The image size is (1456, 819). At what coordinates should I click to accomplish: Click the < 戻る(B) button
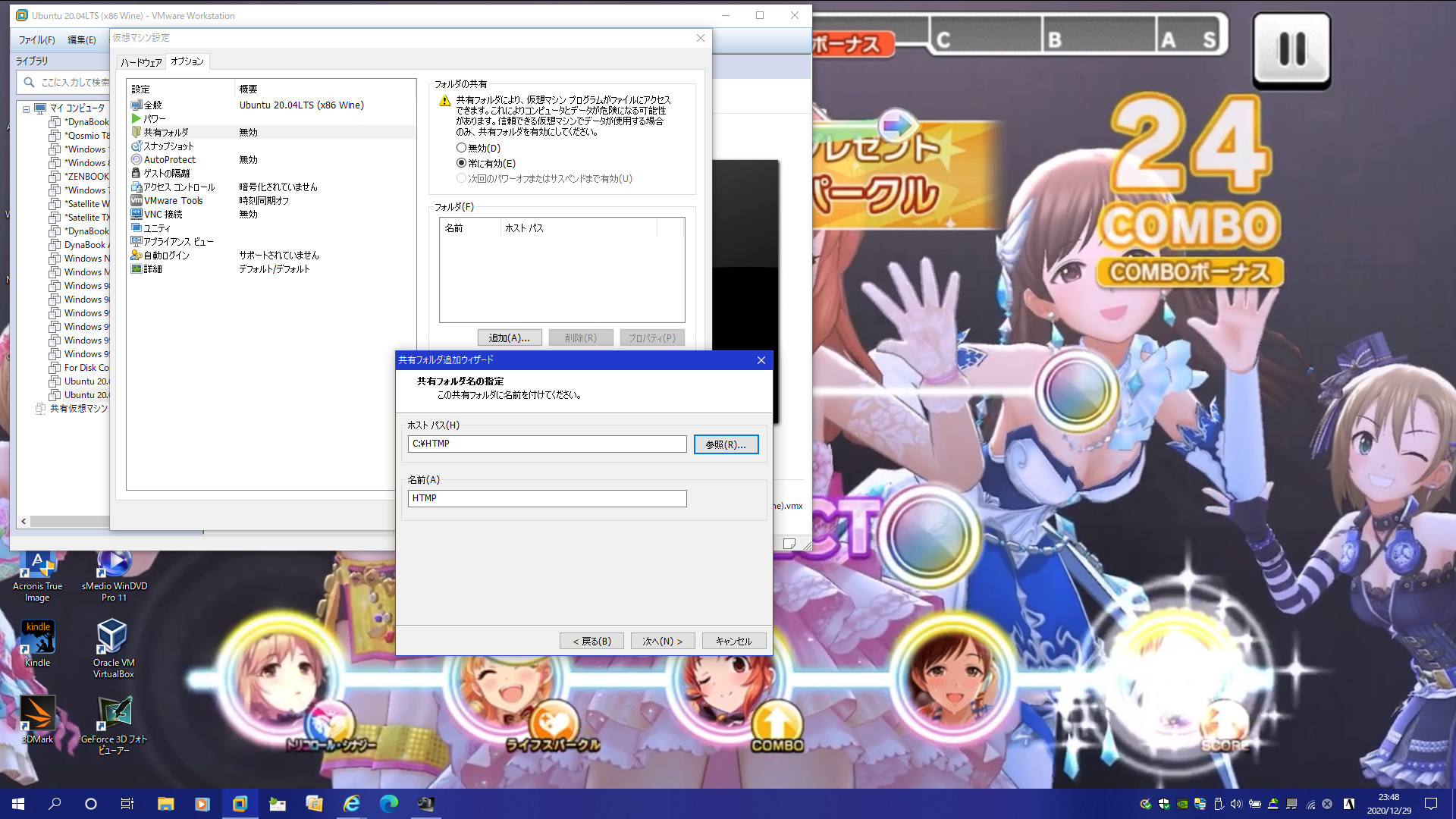coord(591,641)
